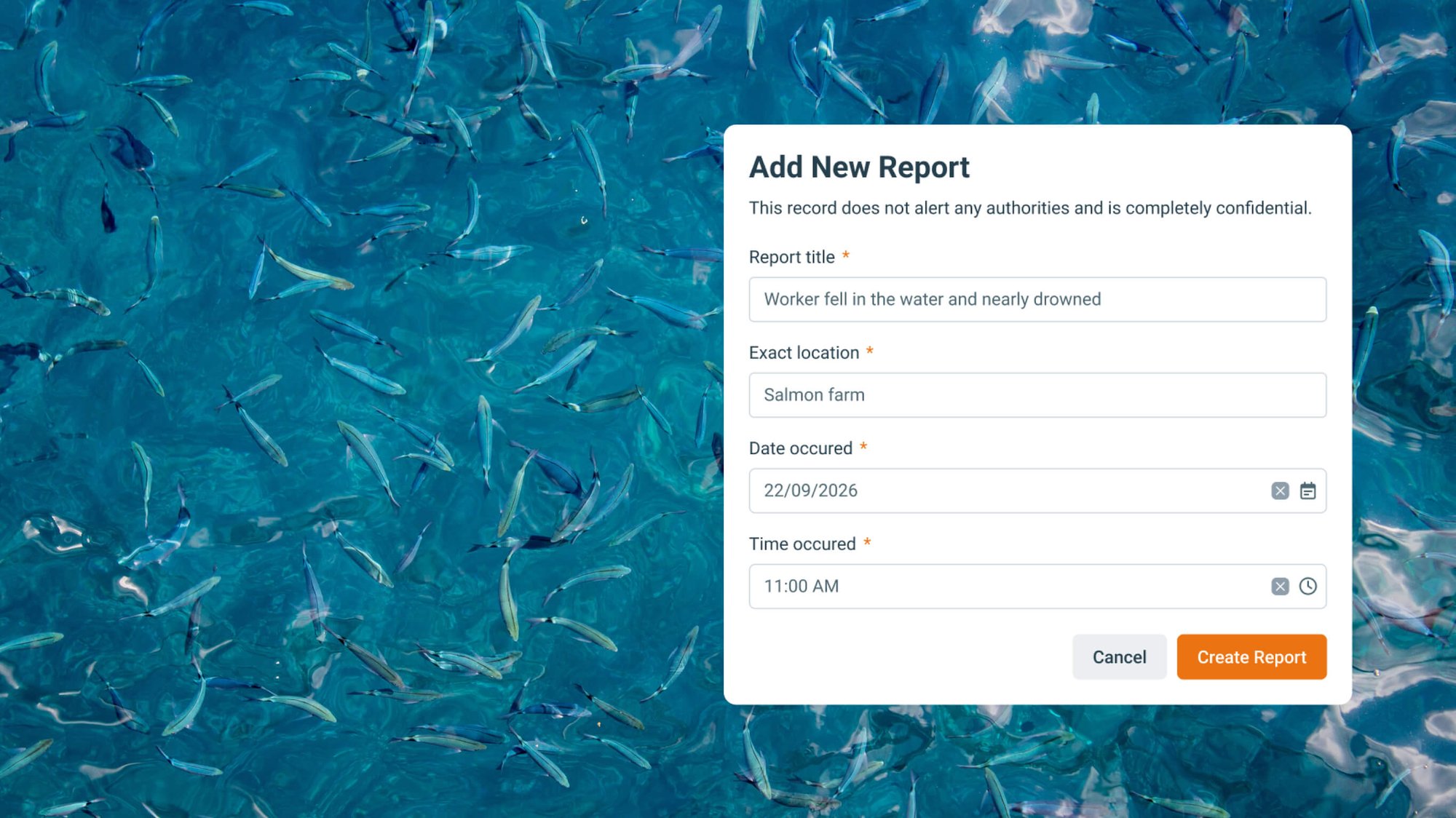Select the date 22/09/2026 field

[x=1037, y=491]
